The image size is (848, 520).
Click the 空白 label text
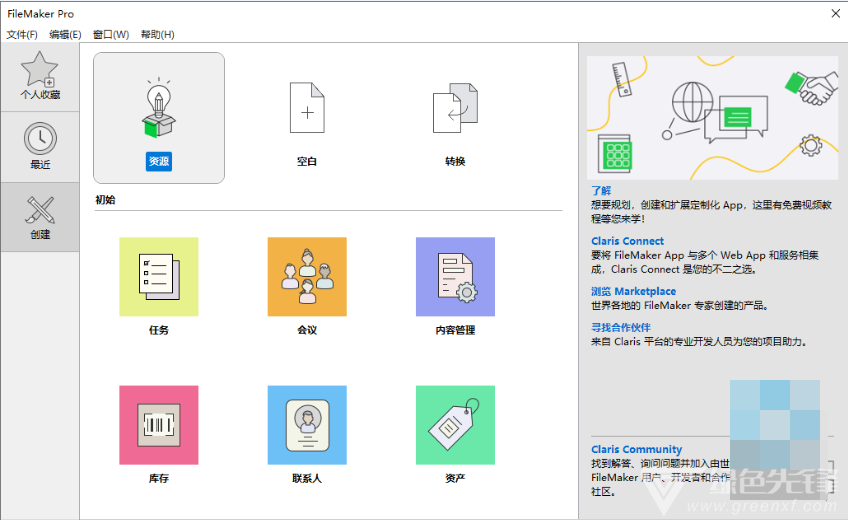coord(307,161)
